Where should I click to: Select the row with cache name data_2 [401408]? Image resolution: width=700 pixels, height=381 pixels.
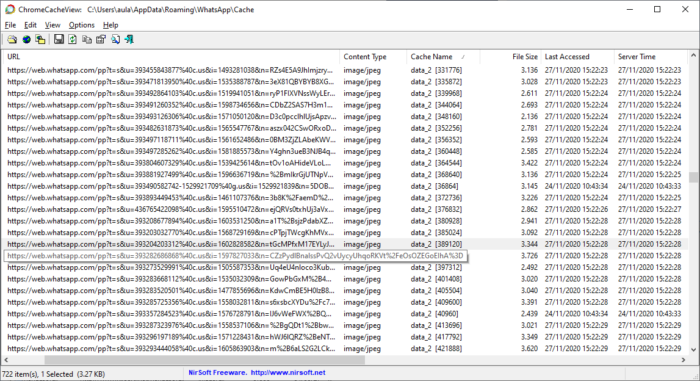[x=345, y=279]
